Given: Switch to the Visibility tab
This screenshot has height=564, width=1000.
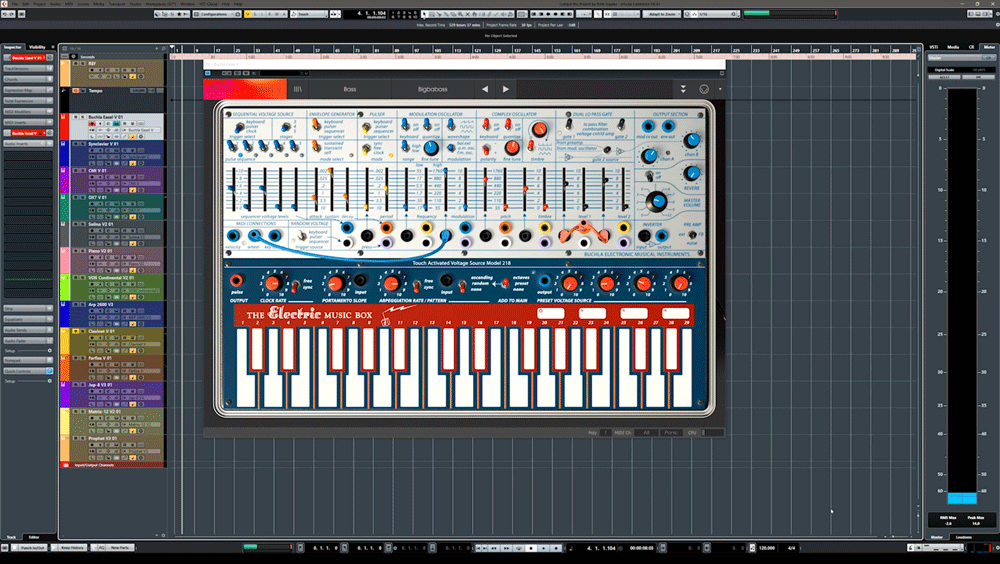Looking at the screenshot, I should [x=37, y=47].
